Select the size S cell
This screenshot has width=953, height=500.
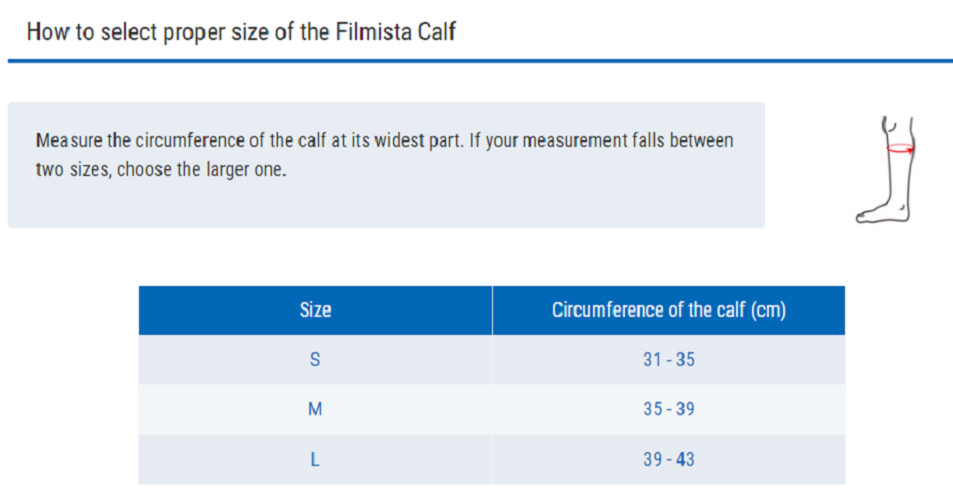[315, 360]
